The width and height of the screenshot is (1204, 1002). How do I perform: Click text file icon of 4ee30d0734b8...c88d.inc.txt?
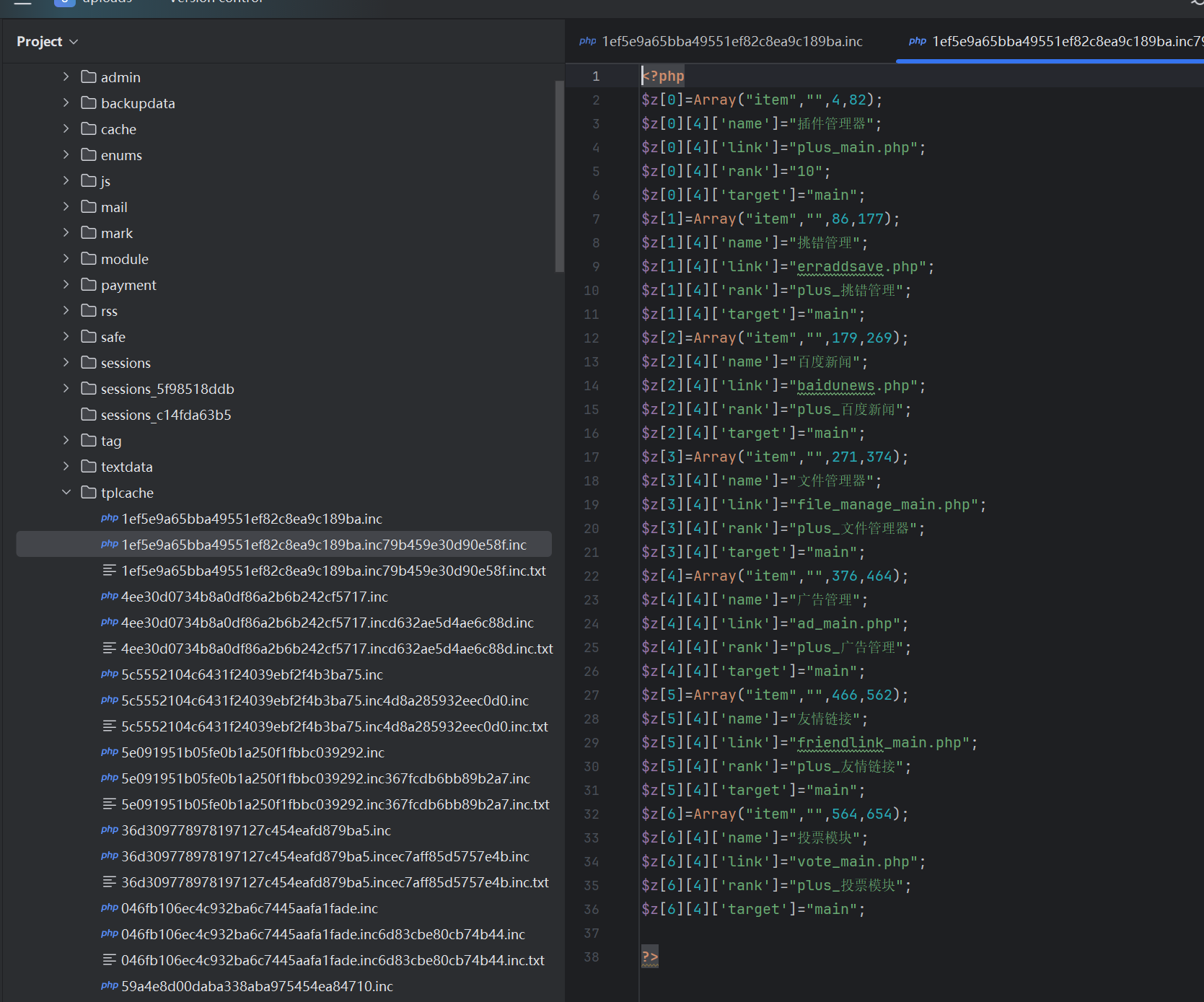(110, 648)
